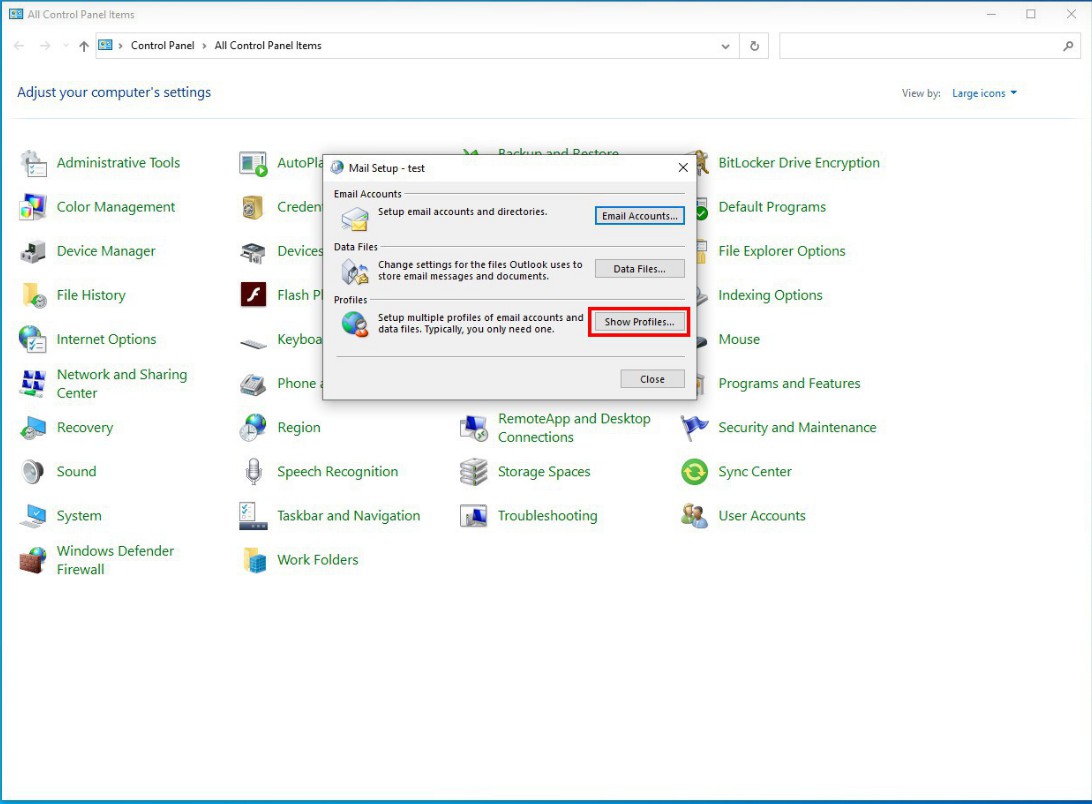Click the Show Profiles... button

(x=639, y=322)
